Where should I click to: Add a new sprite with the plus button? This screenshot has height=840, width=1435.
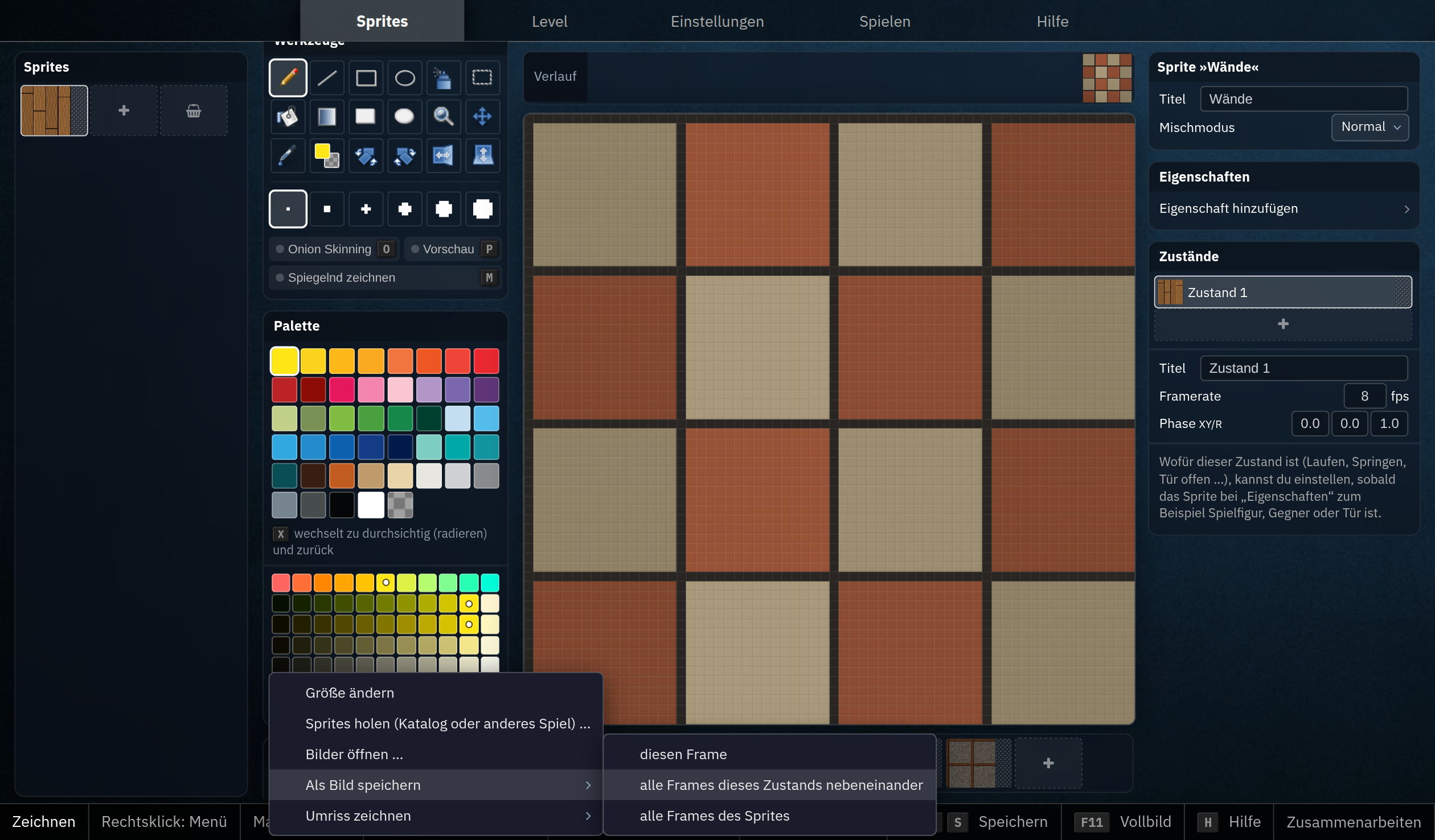coord(124,110)
